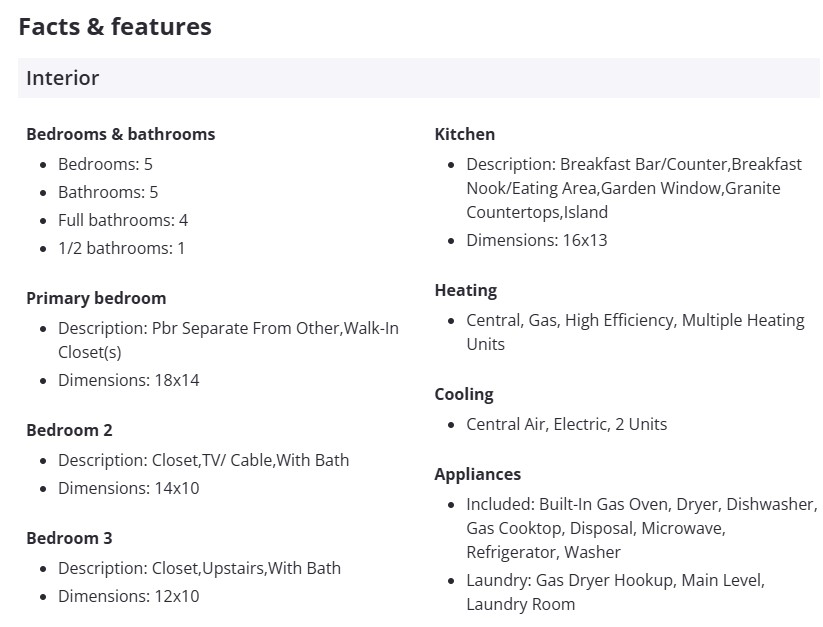Click the Kitchen subheading
Screen dimensions: 823x627
point(464,134)
